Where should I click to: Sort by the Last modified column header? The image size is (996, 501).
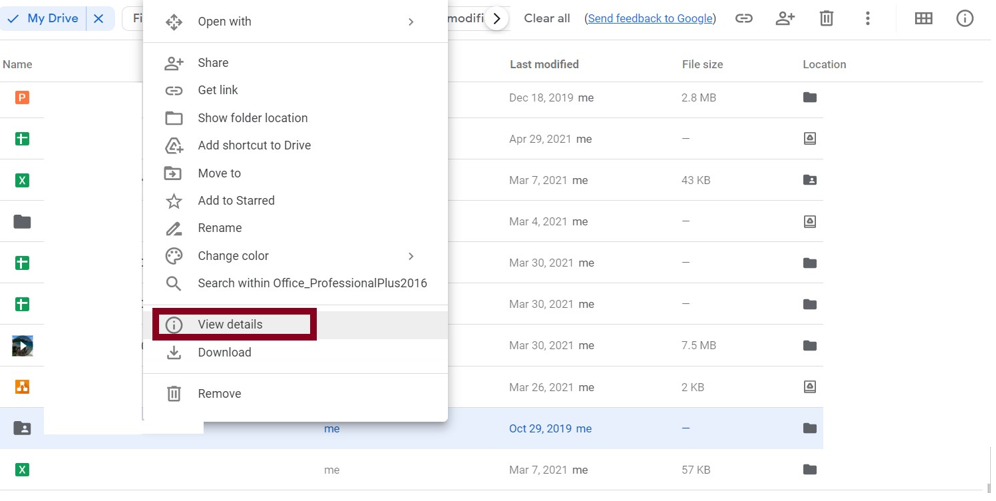[x=544, y=65]
